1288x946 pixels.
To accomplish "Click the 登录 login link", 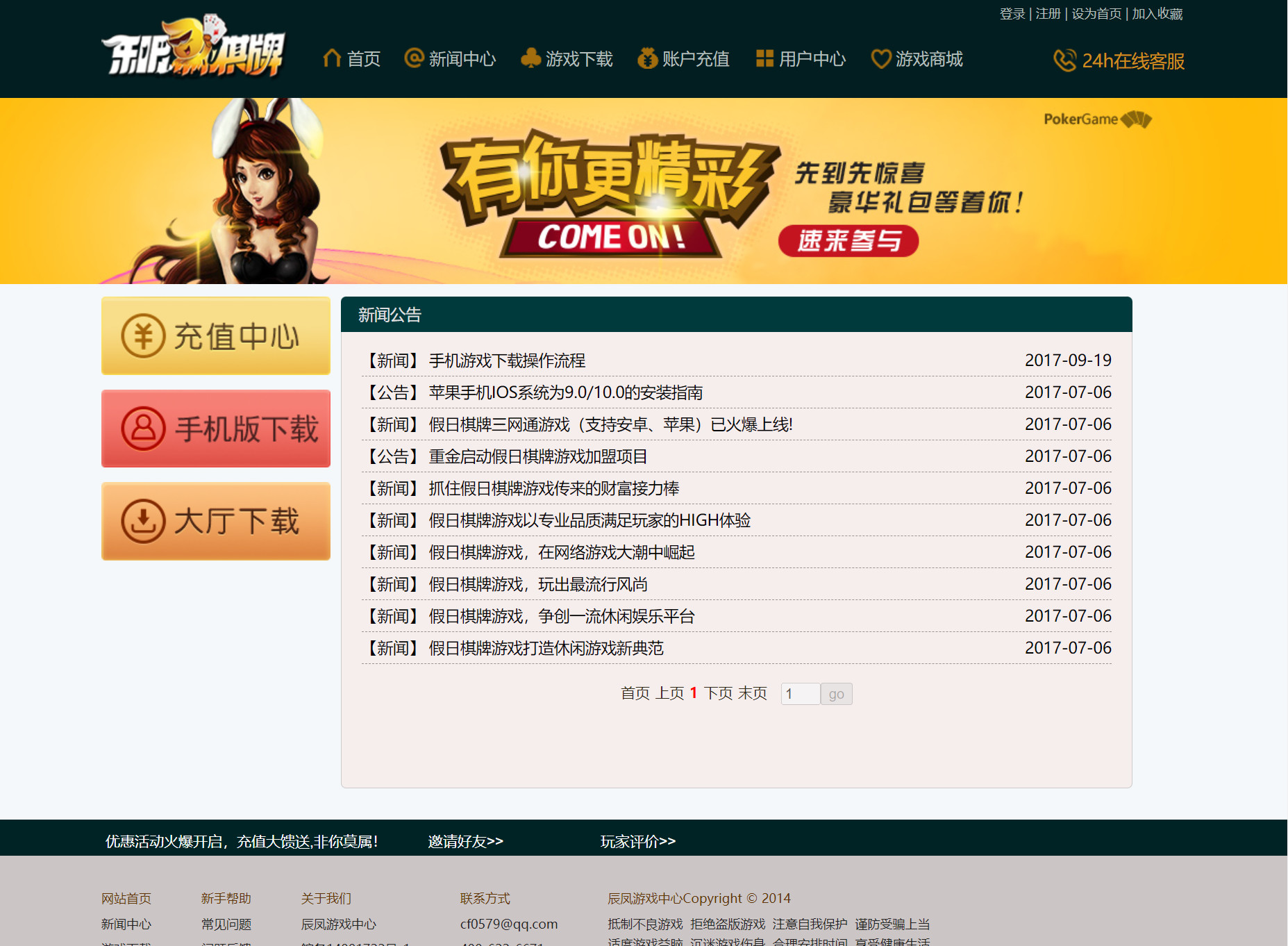I will tap(1012, 14).
